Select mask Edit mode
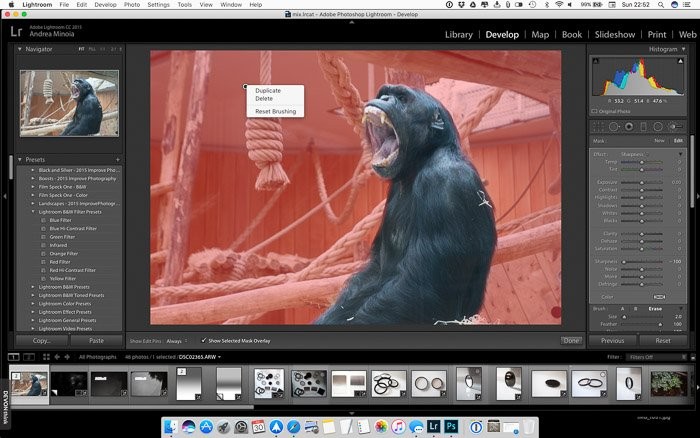Image resolution: width=700 pixels, height=438 pixels. pyautogui.click(x=678, y=141)
